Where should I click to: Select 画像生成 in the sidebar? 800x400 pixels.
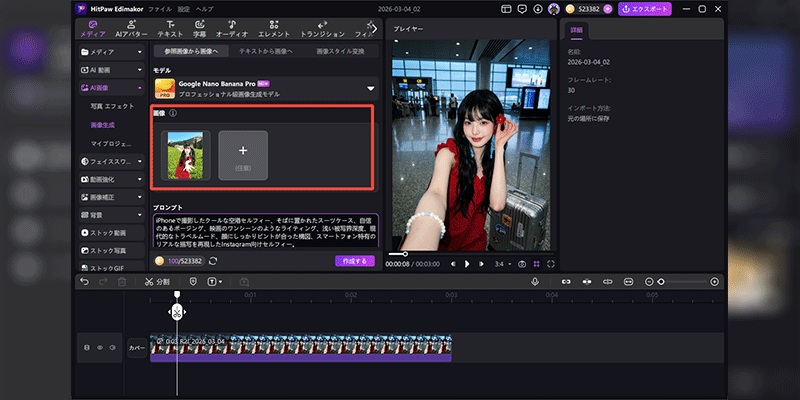tap(103, 124)
